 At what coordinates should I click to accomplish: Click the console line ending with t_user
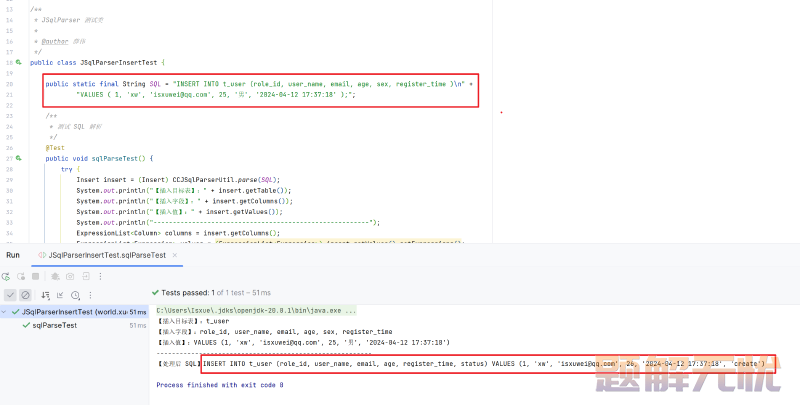pyautogui.click(x=193, y=321)
